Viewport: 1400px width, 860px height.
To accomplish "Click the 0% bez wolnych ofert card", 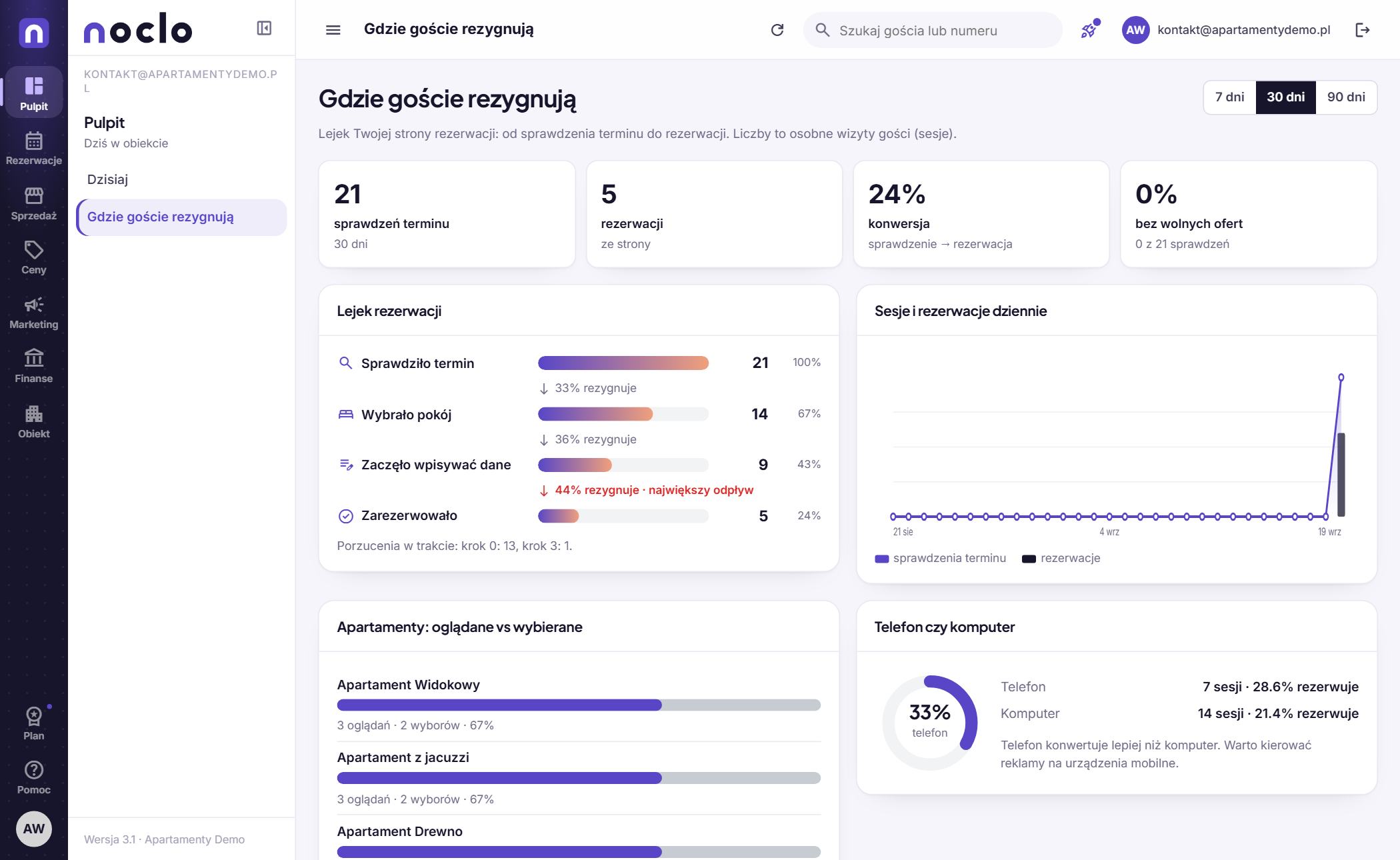I will point(1249,214).
